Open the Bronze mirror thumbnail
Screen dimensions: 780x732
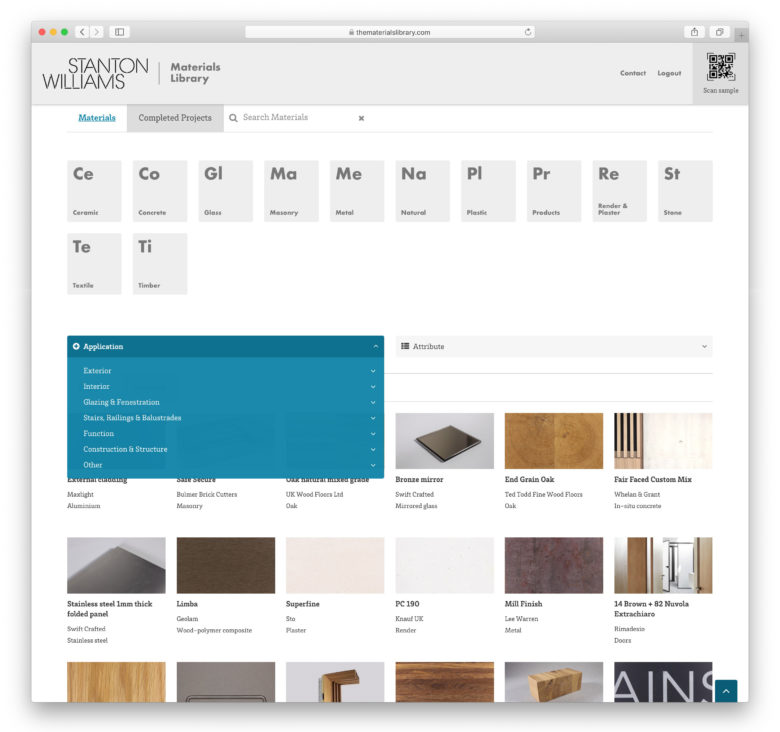(445, 441)
